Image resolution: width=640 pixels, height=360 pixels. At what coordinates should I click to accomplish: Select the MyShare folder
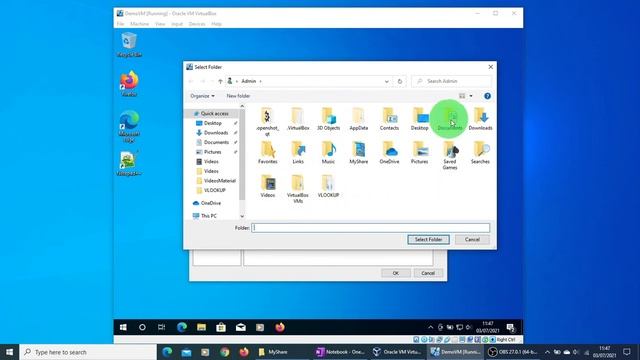pyautogui.click(x=358, y=153)
